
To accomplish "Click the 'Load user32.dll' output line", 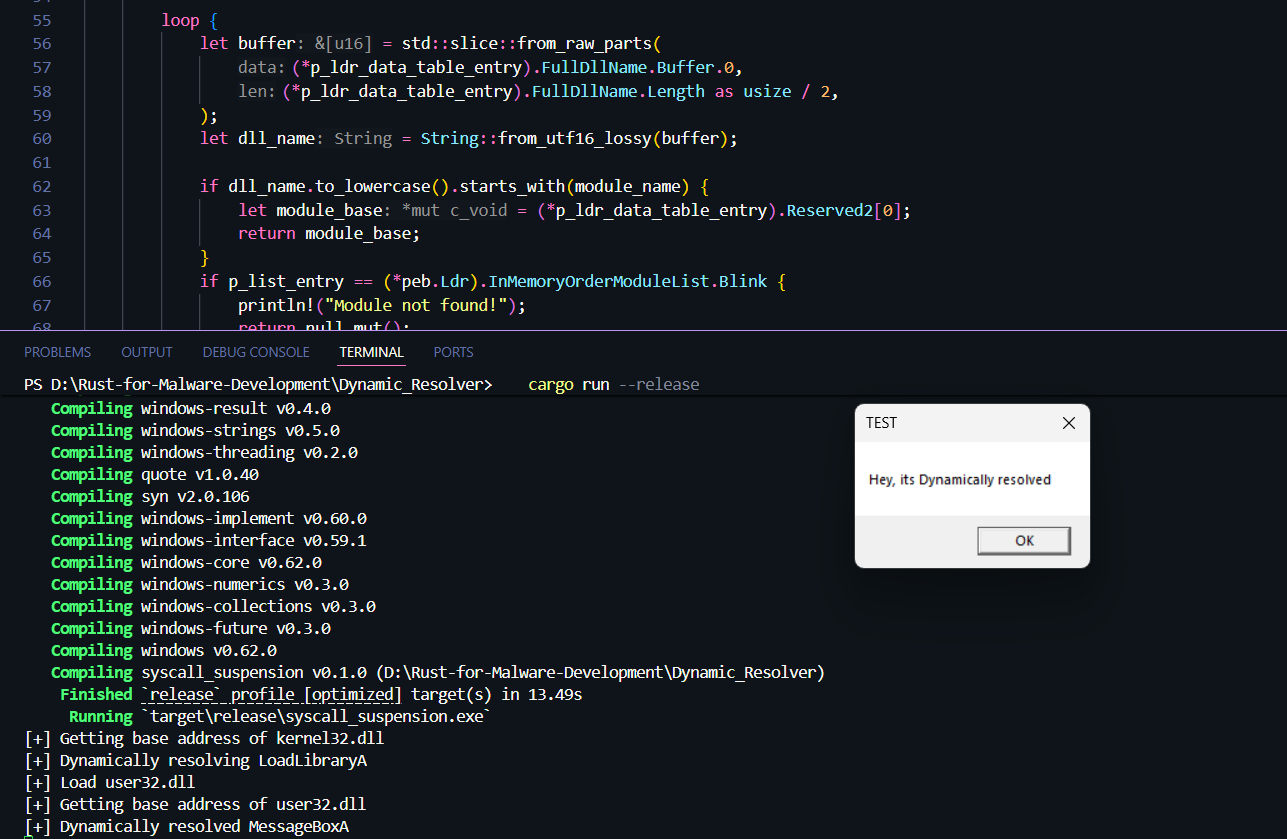I will [110, 782].
